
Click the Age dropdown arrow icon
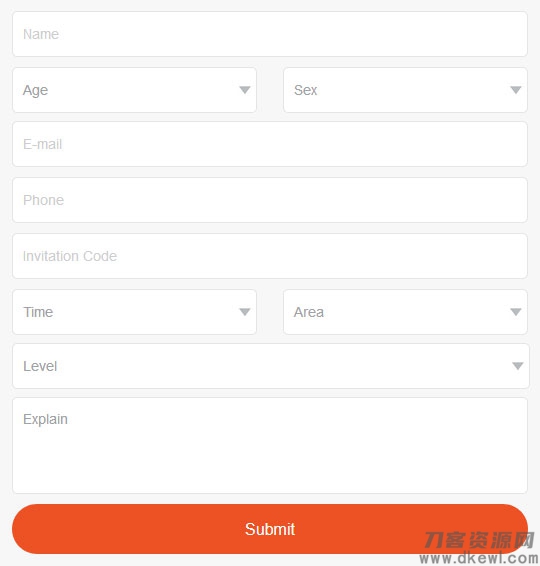tap(245, 90)
